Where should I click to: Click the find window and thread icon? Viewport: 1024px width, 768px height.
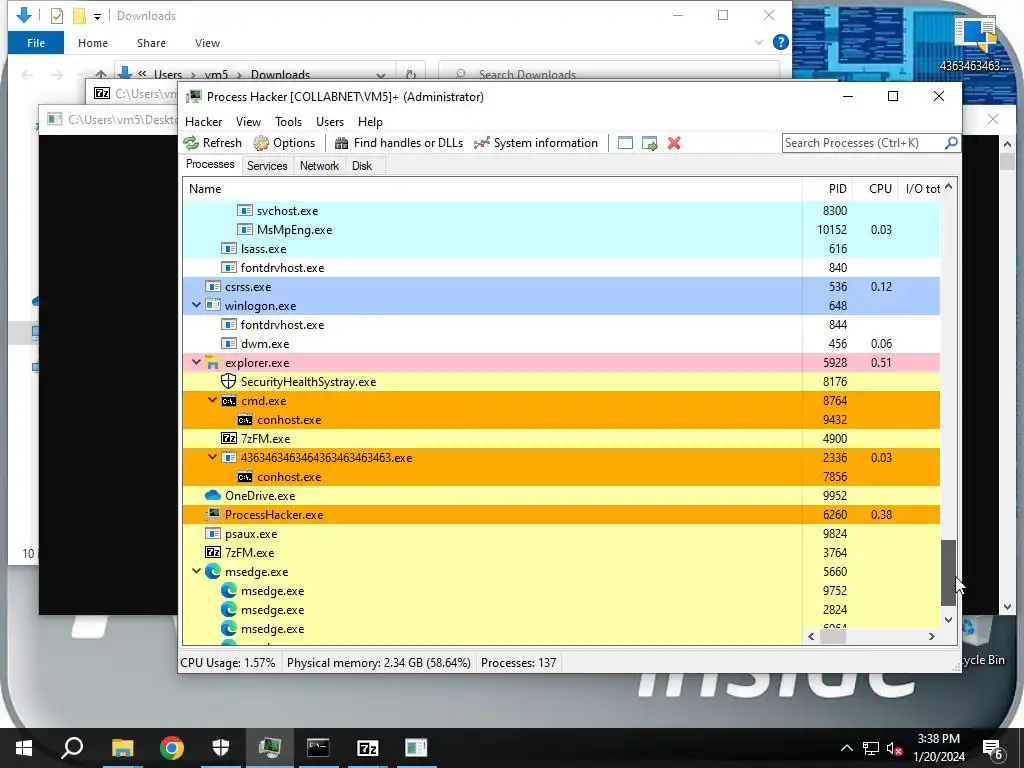(650, 143)
